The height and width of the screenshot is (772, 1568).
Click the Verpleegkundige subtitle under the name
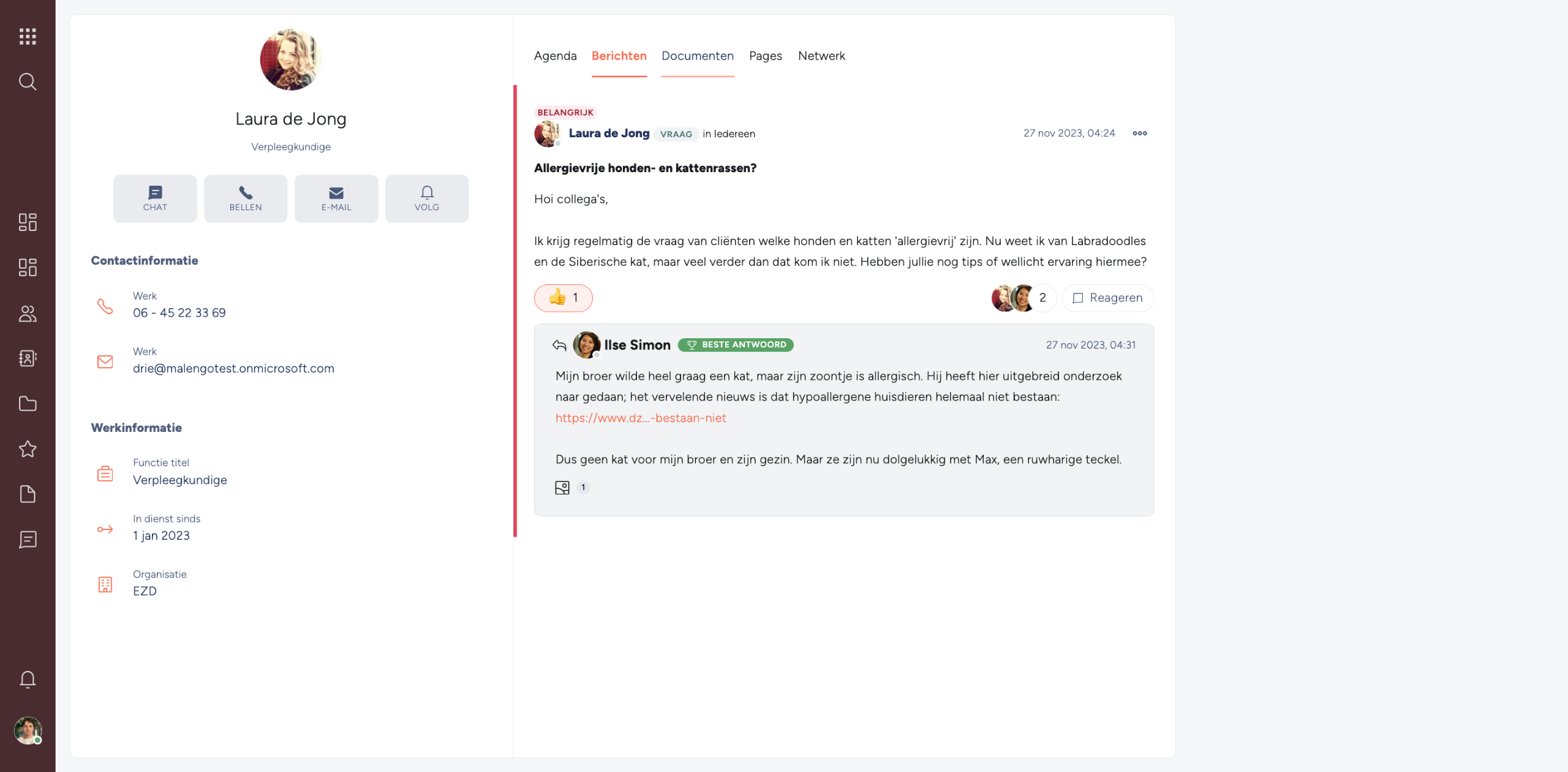click(291, 146)
